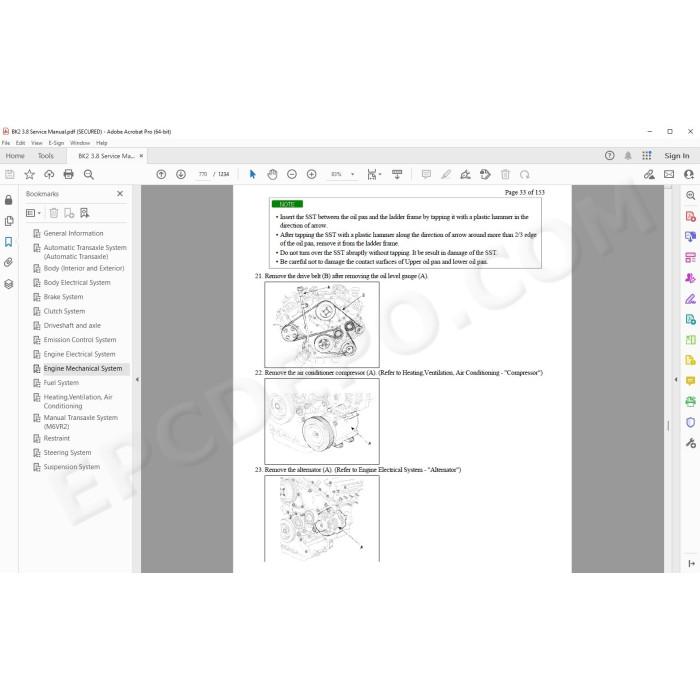Share the file via email icon
This screenshot has width=700, height=700.
point(669,175)
